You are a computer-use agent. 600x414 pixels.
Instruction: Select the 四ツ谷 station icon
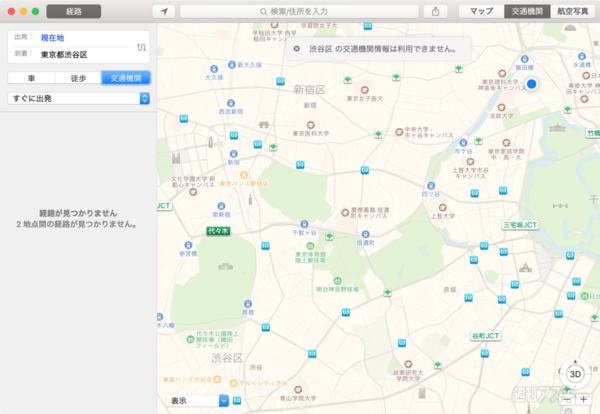click(x=431, y=186)
